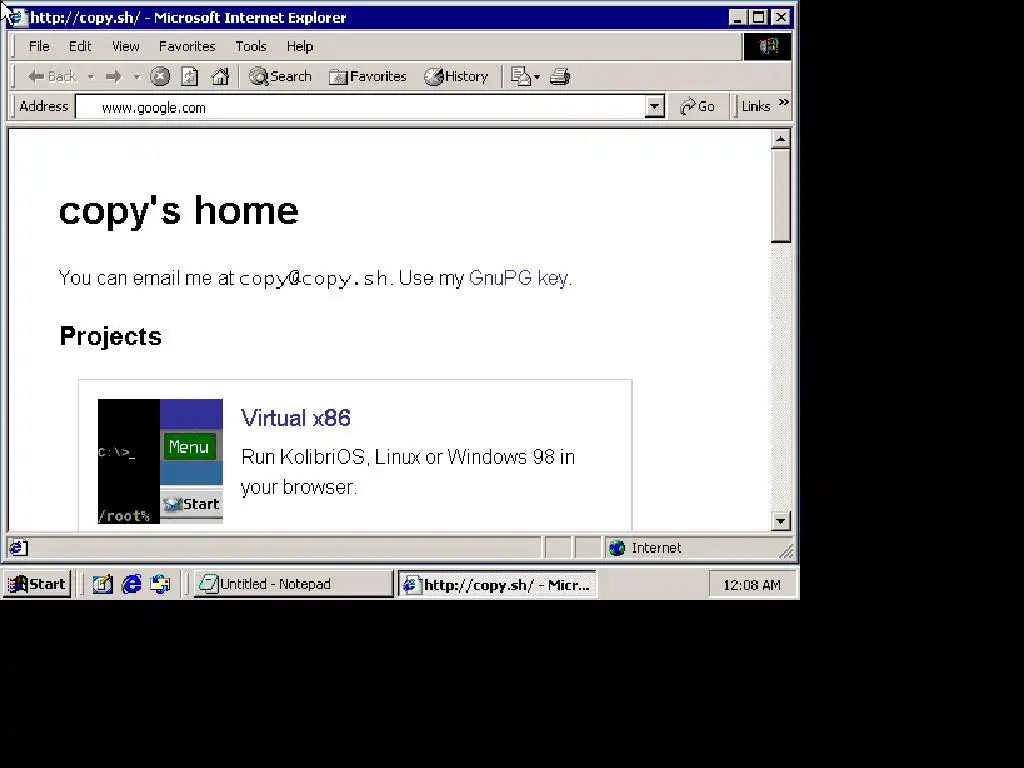Image resolution: width=1024 pixels, height=768 pixels.
Task: Open the Windows Start button
Action: [37, 584]
